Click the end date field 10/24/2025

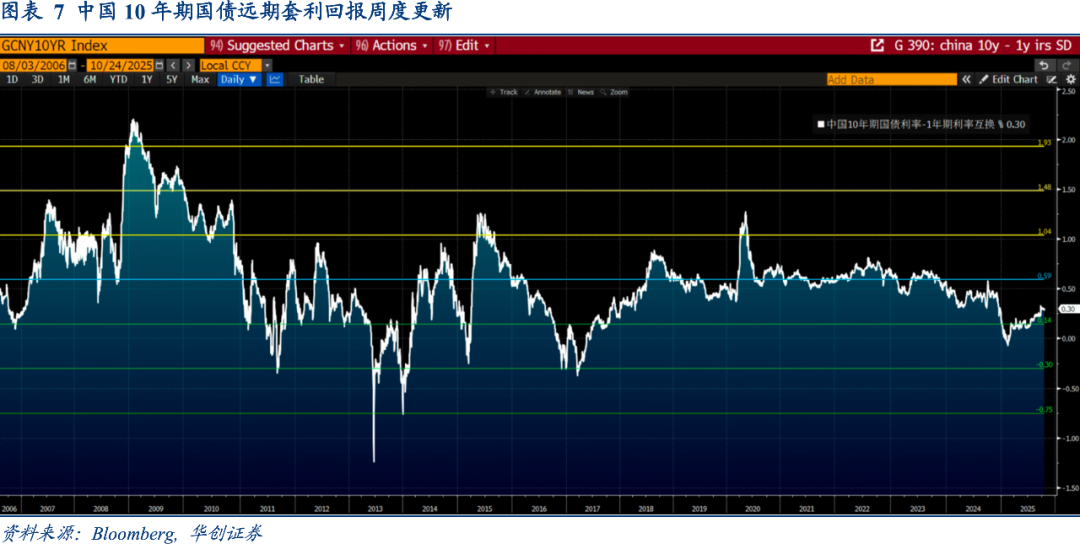[x=121, y=65]
